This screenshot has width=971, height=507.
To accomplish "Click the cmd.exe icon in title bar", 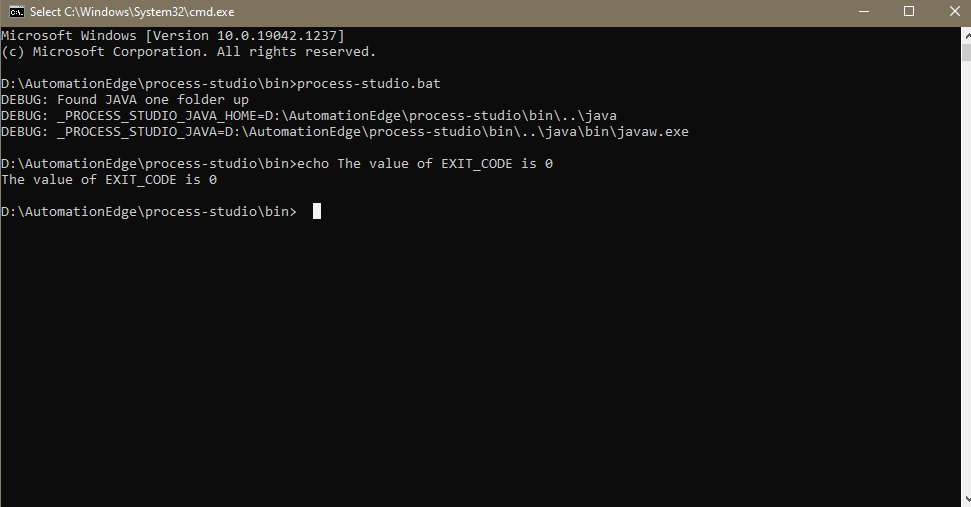I will point(17,12).
